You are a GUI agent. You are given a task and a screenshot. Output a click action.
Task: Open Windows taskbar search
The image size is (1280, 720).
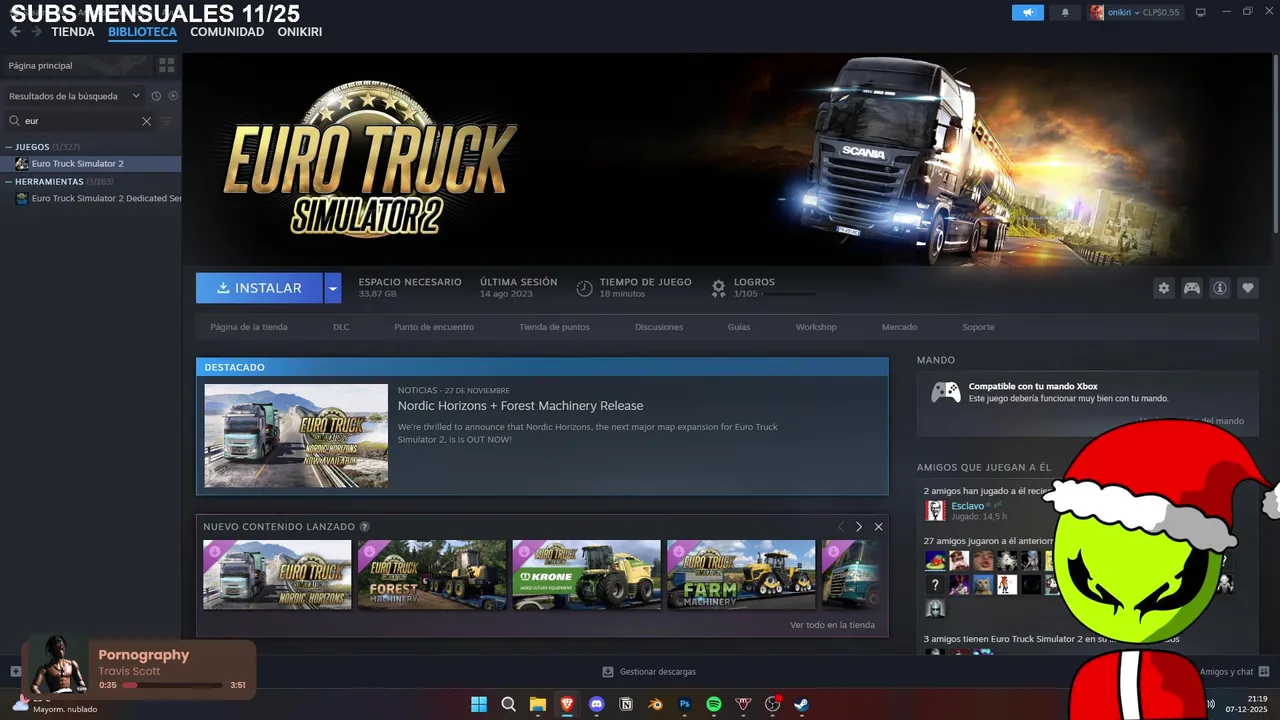tap(508, 704)
